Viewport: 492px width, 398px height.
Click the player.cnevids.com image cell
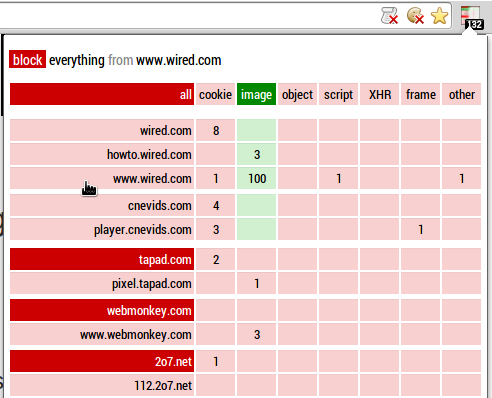[256, 229]
